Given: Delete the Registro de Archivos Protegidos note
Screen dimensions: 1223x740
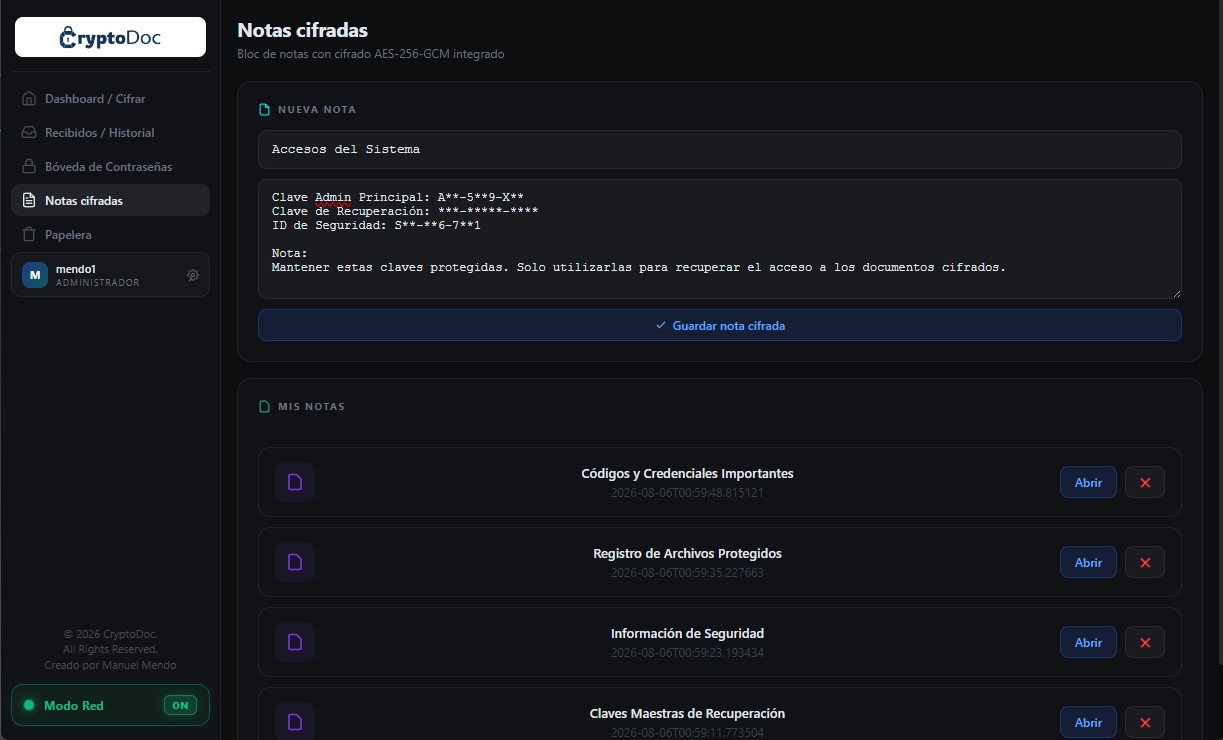Looking at the screenshot, I should pyautogui.click(x=1145, y=562).
